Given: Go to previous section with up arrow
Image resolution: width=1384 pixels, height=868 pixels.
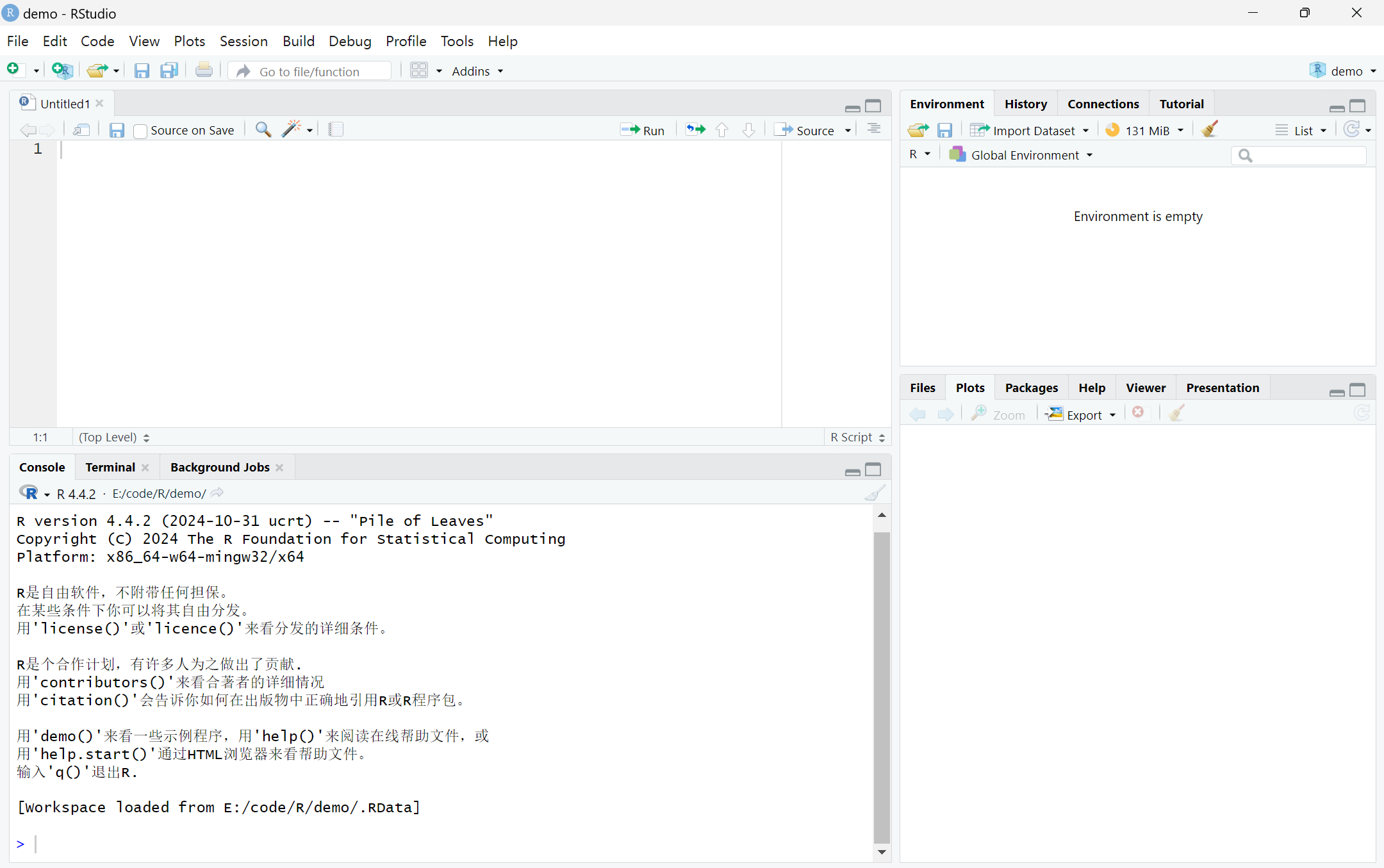Looking at the screenshot, I should (722, 130).
